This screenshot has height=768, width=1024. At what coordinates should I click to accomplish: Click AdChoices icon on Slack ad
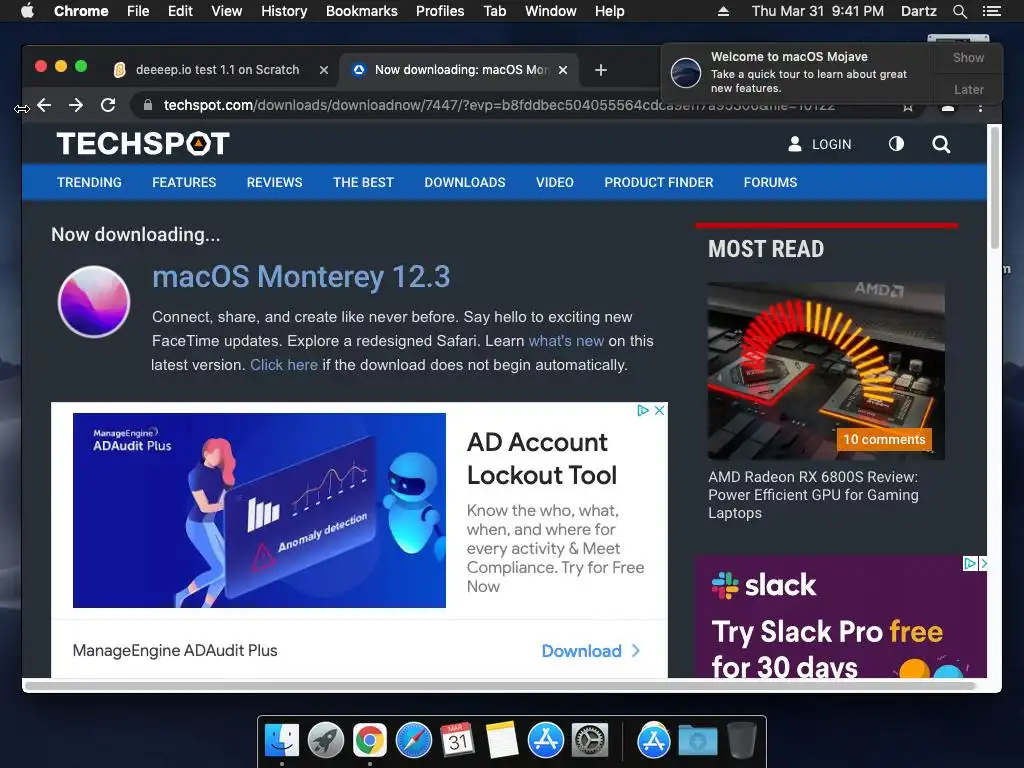(970, 563)
